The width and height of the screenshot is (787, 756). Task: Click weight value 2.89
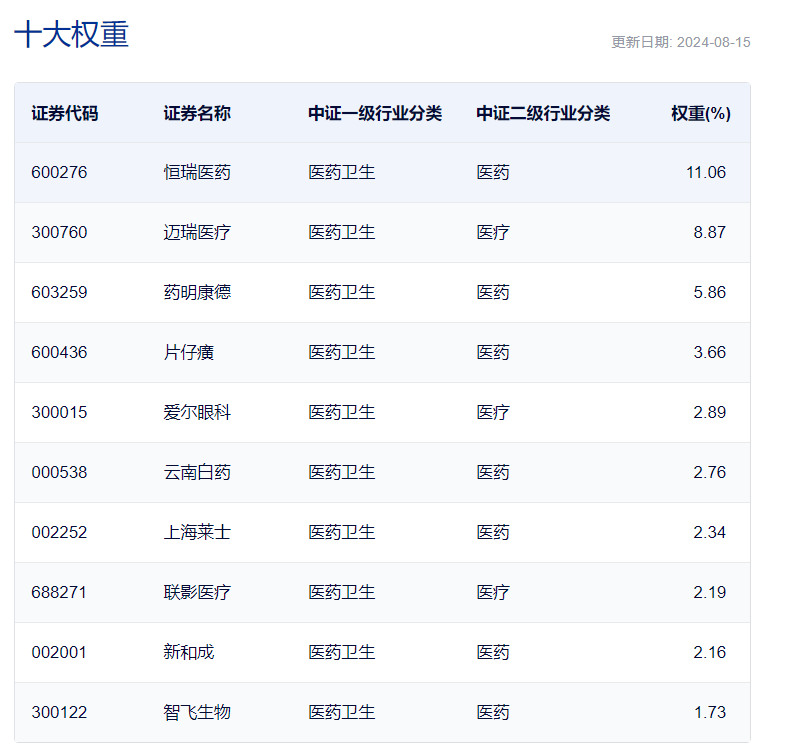pos(710,412)
